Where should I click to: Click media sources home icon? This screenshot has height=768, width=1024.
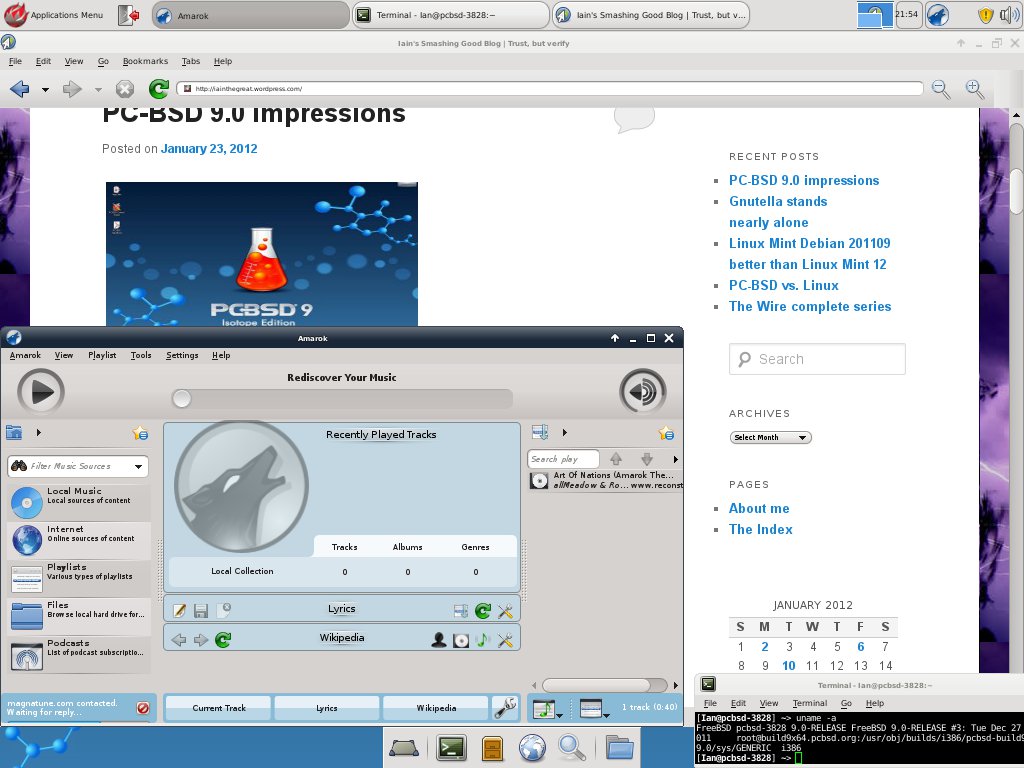[14, 432]
